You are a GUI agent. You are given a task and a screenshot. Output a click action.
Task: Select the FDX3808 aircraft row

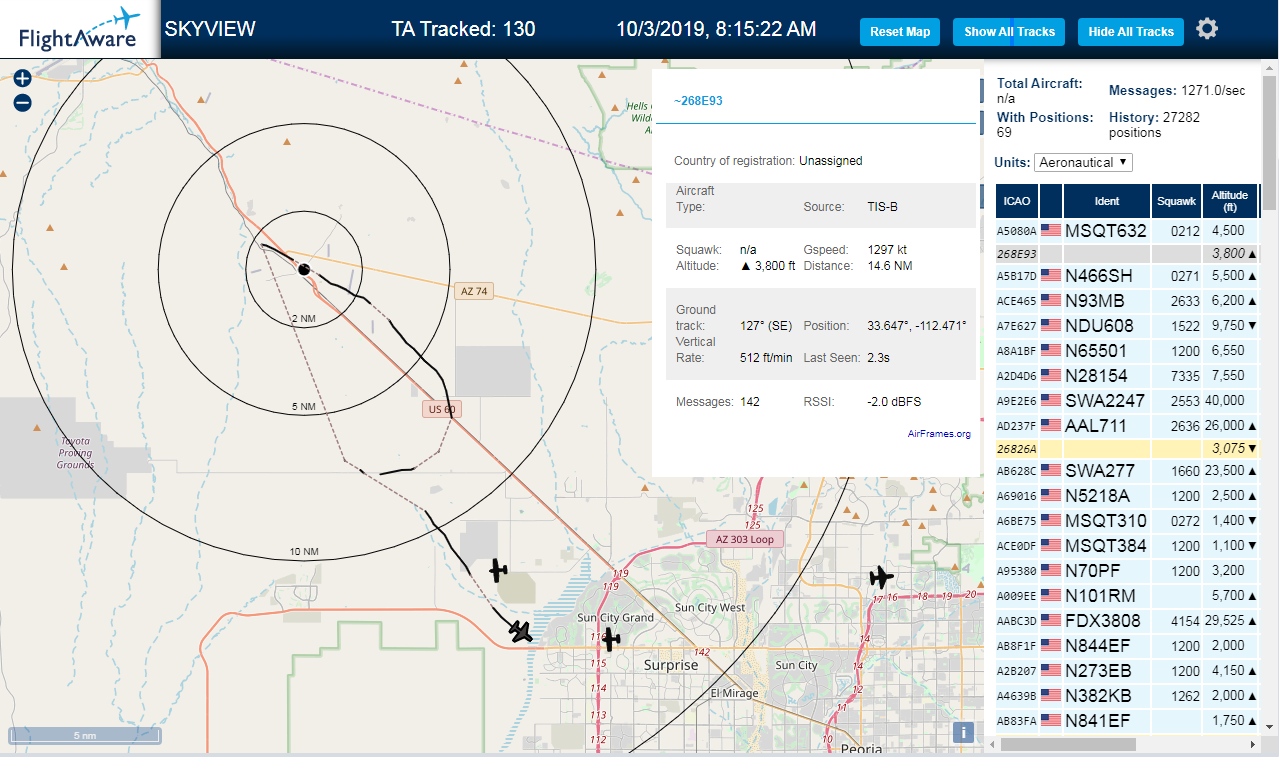click(1128, 621)
